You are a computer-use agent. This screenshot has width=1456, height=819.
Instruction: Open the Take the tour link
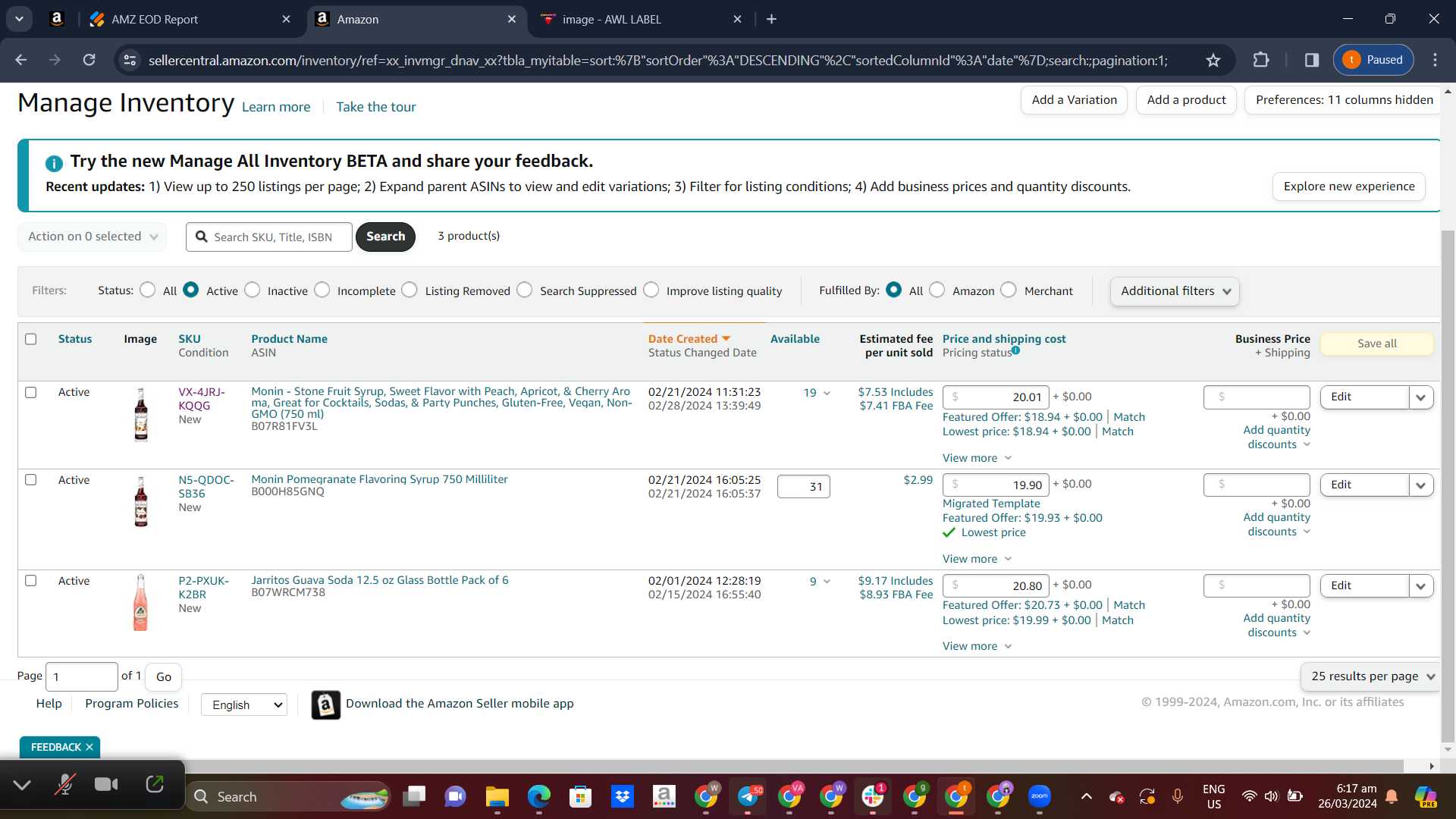376,107
